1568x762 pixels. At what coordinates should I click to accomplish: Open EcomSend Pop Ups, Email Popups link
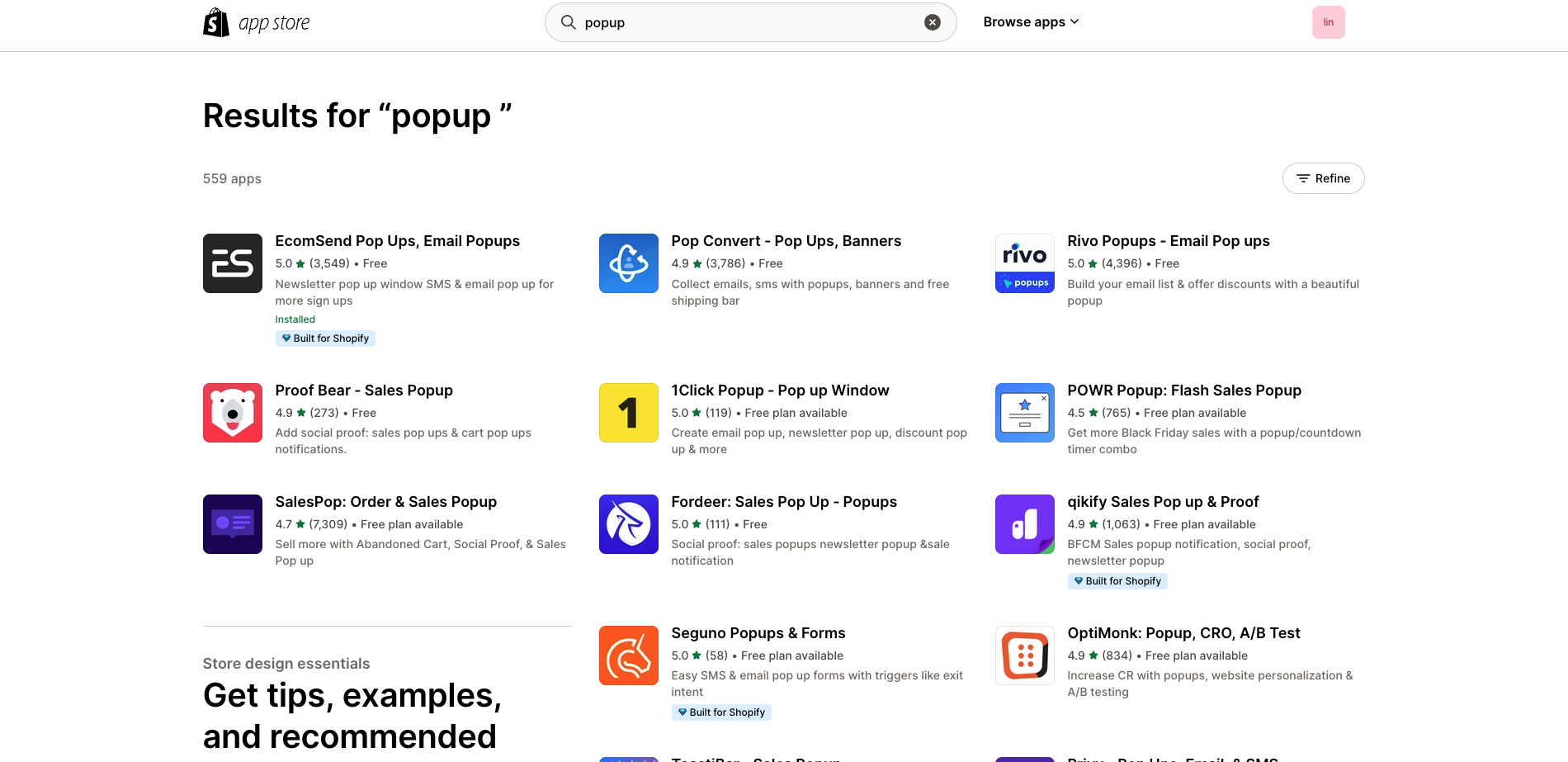(398, 241)
